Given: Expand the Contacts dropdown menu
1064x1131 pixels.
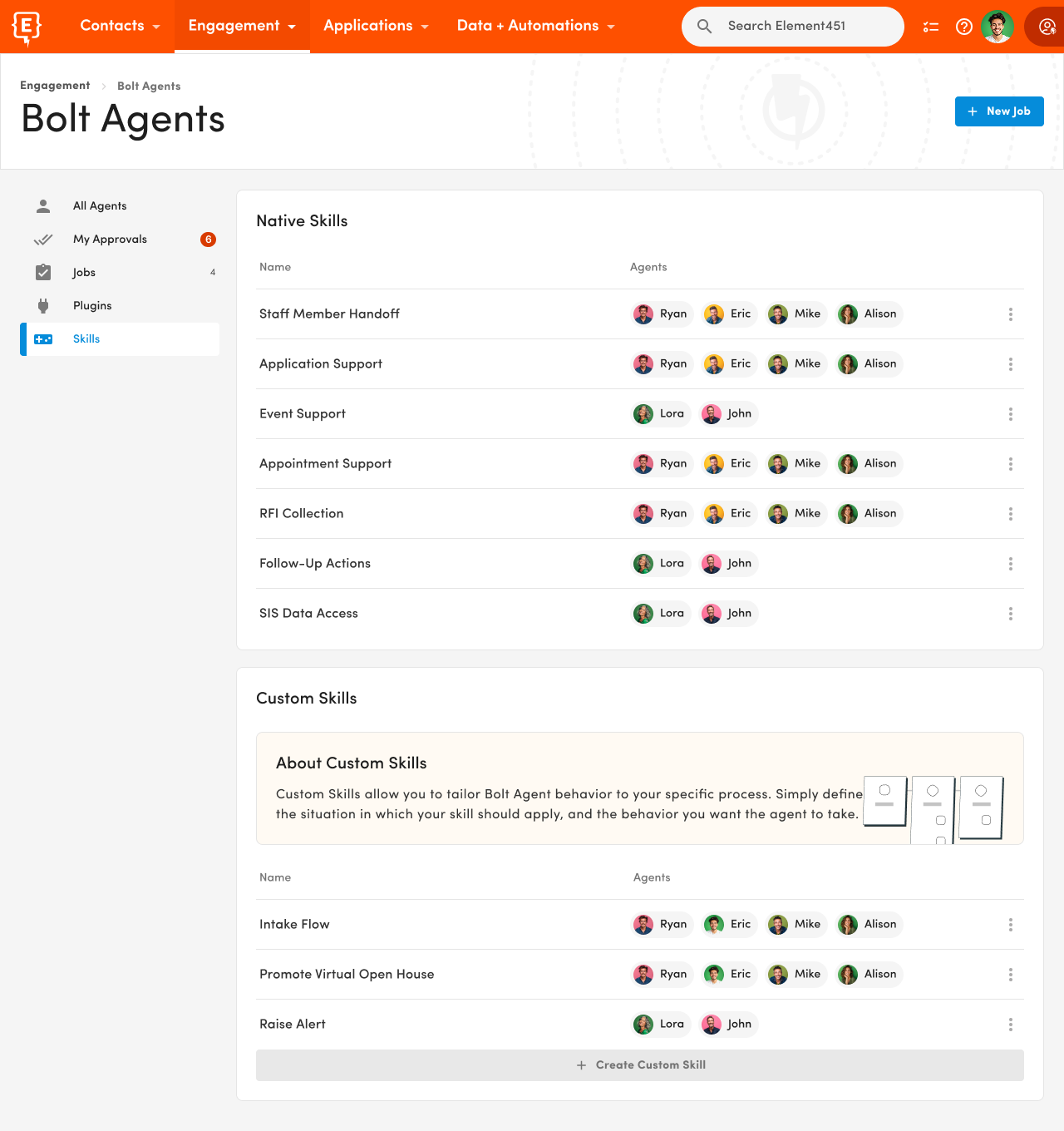Looking at the screenshot, I should tap(120, 26).
